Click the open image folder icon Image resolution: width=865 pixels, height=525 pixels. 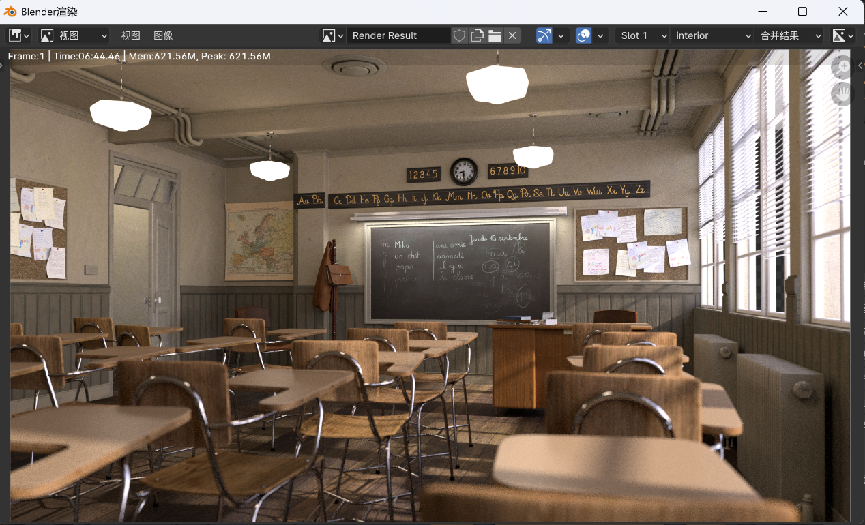(494, 35)
